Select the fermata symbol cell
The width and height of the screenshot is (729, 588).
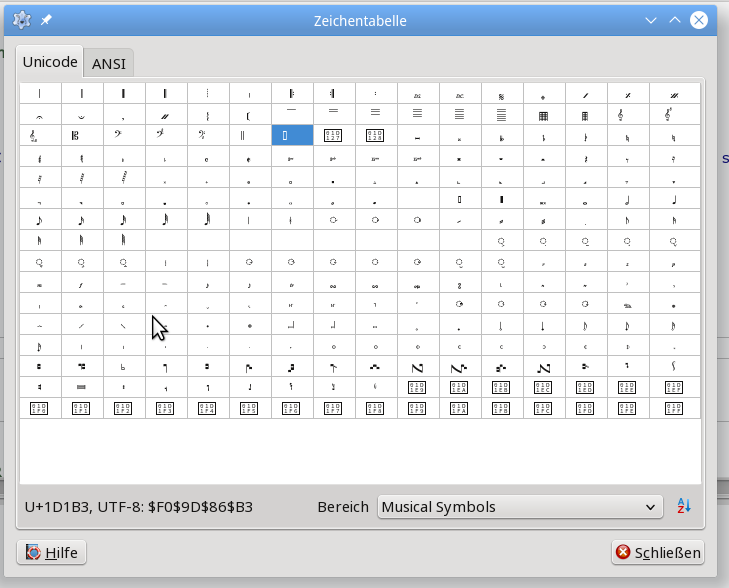[x=39, y=115]
